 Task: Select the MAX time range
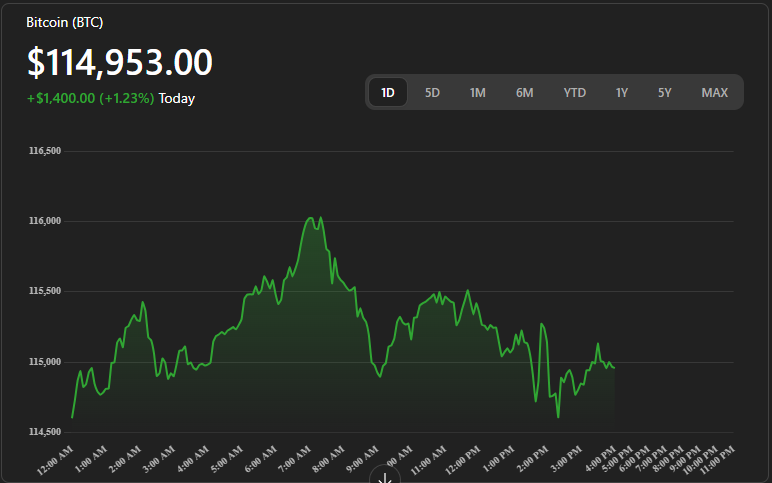point(714,93)
